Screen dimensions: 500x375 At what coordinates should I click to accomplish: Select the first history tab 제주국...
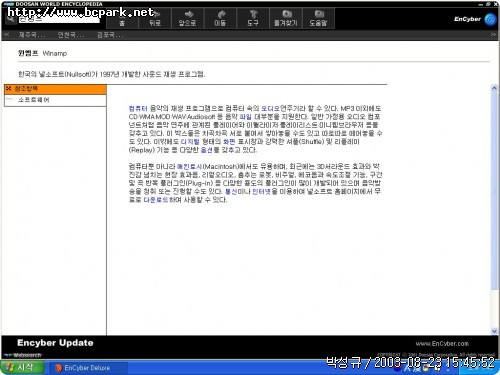[32, 35]
